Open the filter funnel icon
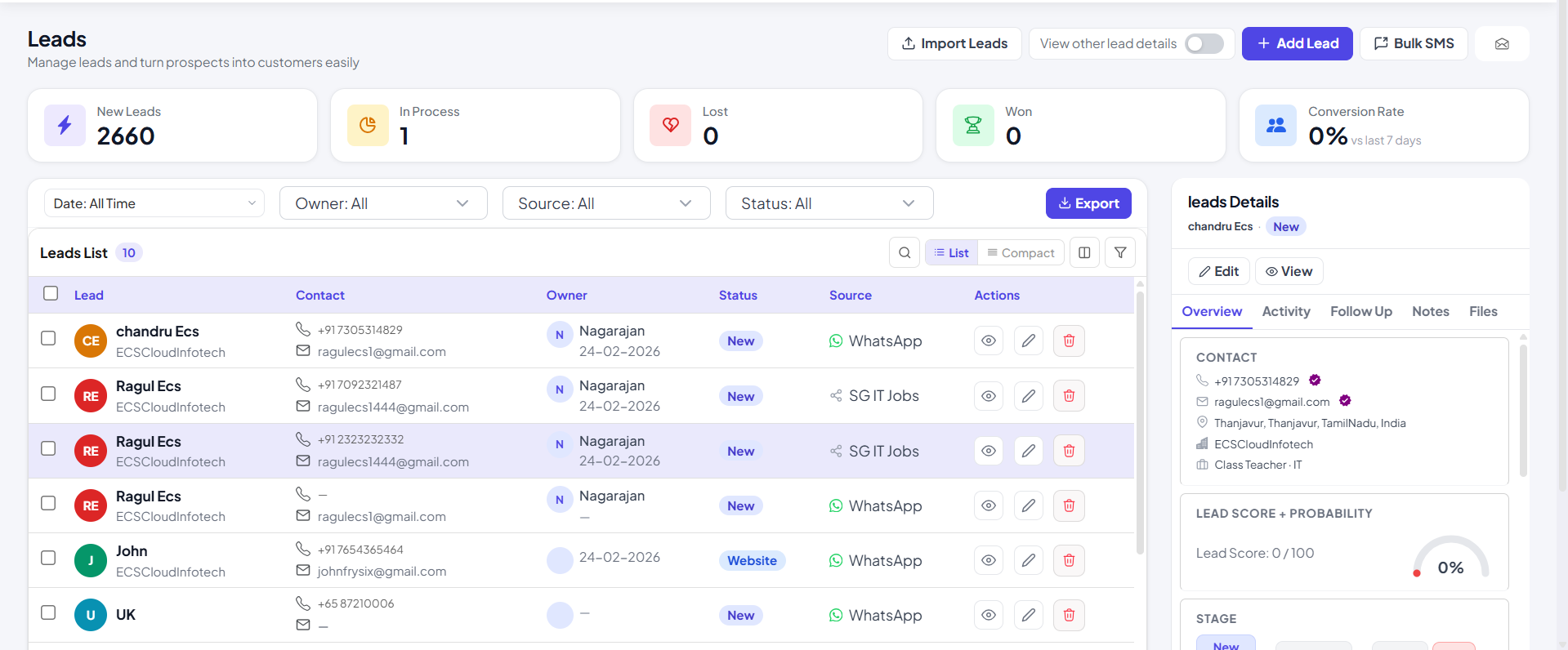 [x=1120, y=253]
